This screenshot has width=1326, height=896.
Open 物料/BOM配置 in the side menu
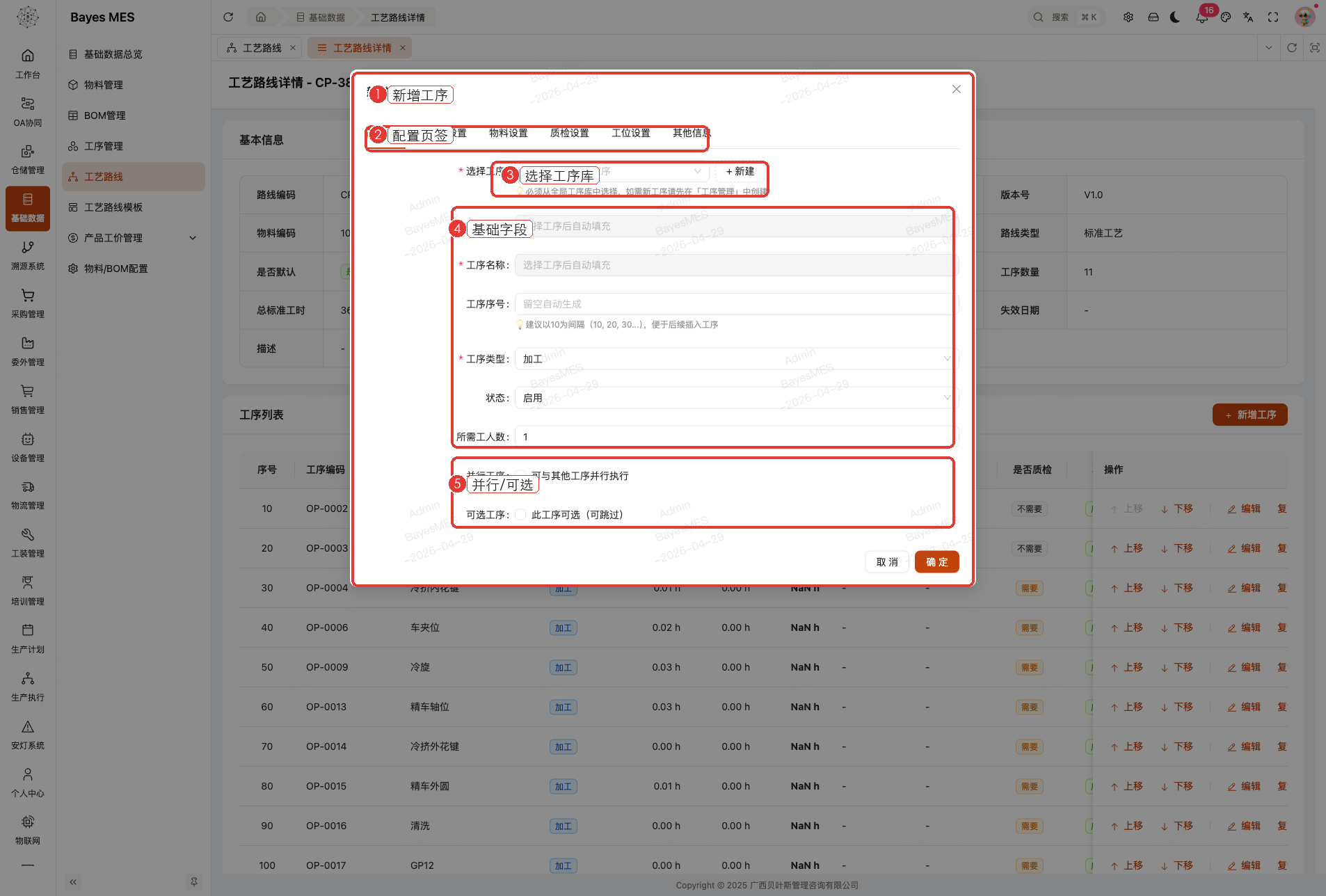[x=134, y=269]
